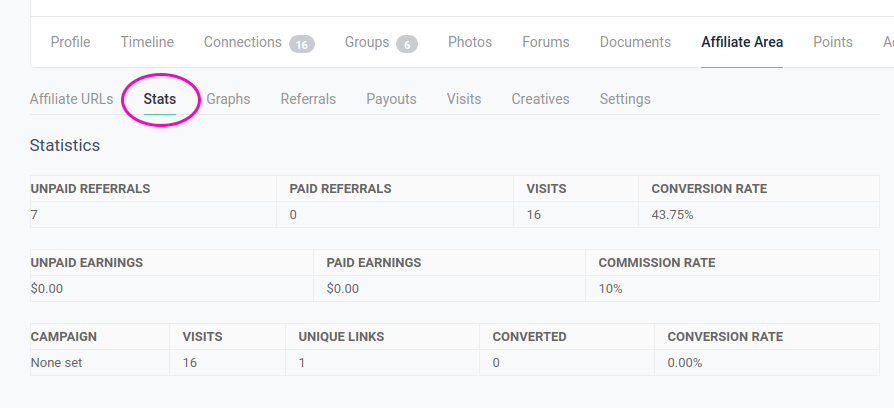The image size is (894, 408).
Task: Click the Connections count badge 16
Action: 302,44
